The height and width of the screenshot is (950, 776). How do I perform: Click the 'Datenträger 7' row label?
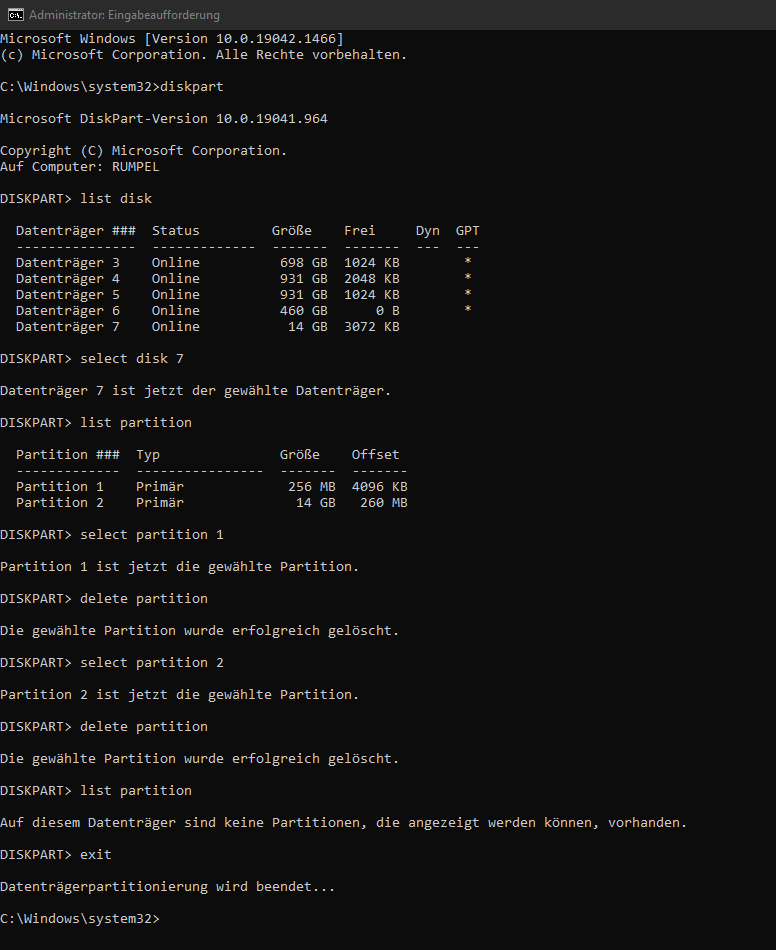tap(68, 327)
